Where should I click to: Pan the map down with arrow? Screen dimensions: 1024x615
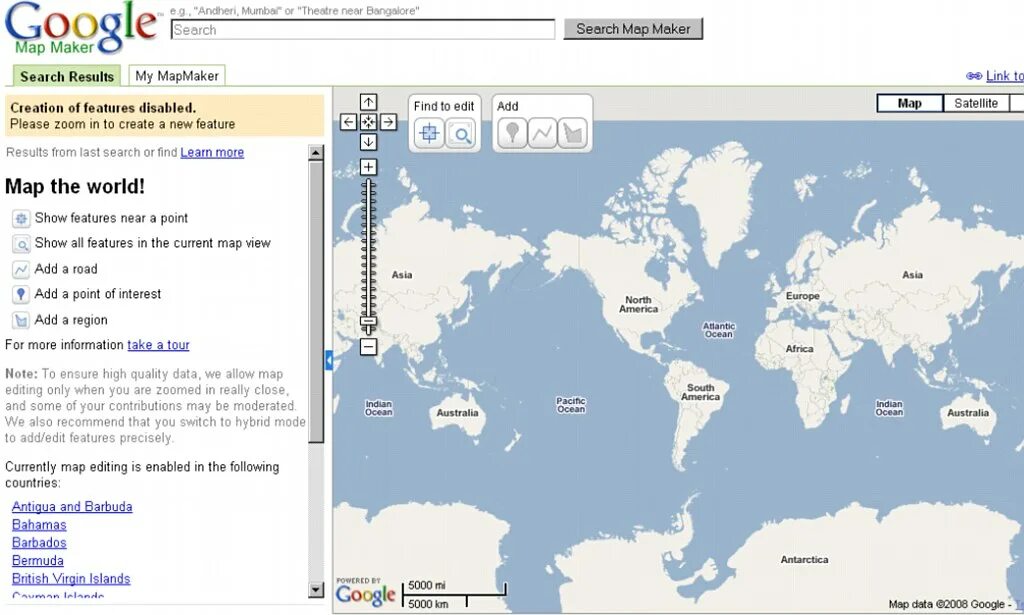click(x=368, y=142)
